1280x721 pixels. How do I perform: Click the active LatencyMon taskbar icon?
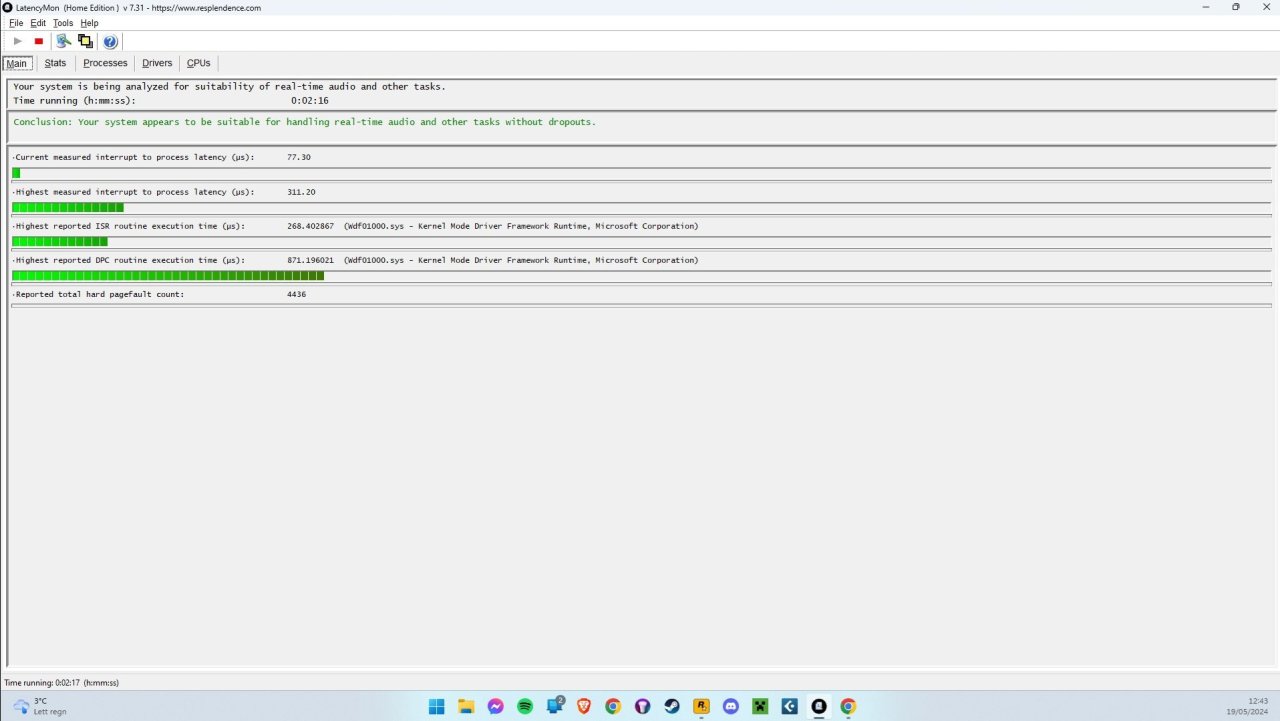pos(819,706)
